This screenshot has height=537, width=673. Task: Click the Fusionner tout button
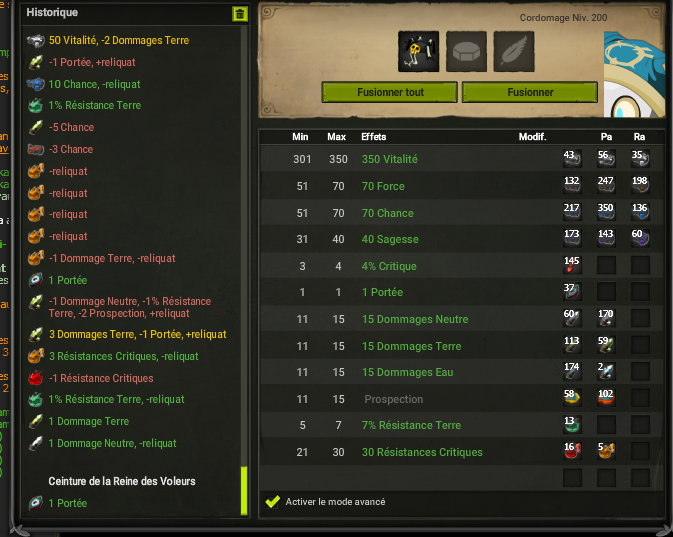(x=390, y=92)
